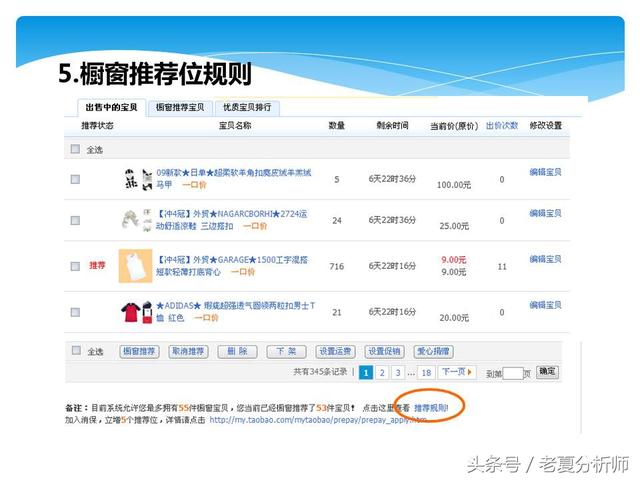
Task: Open the 推荐规则 link
Action: coord(431,408)
